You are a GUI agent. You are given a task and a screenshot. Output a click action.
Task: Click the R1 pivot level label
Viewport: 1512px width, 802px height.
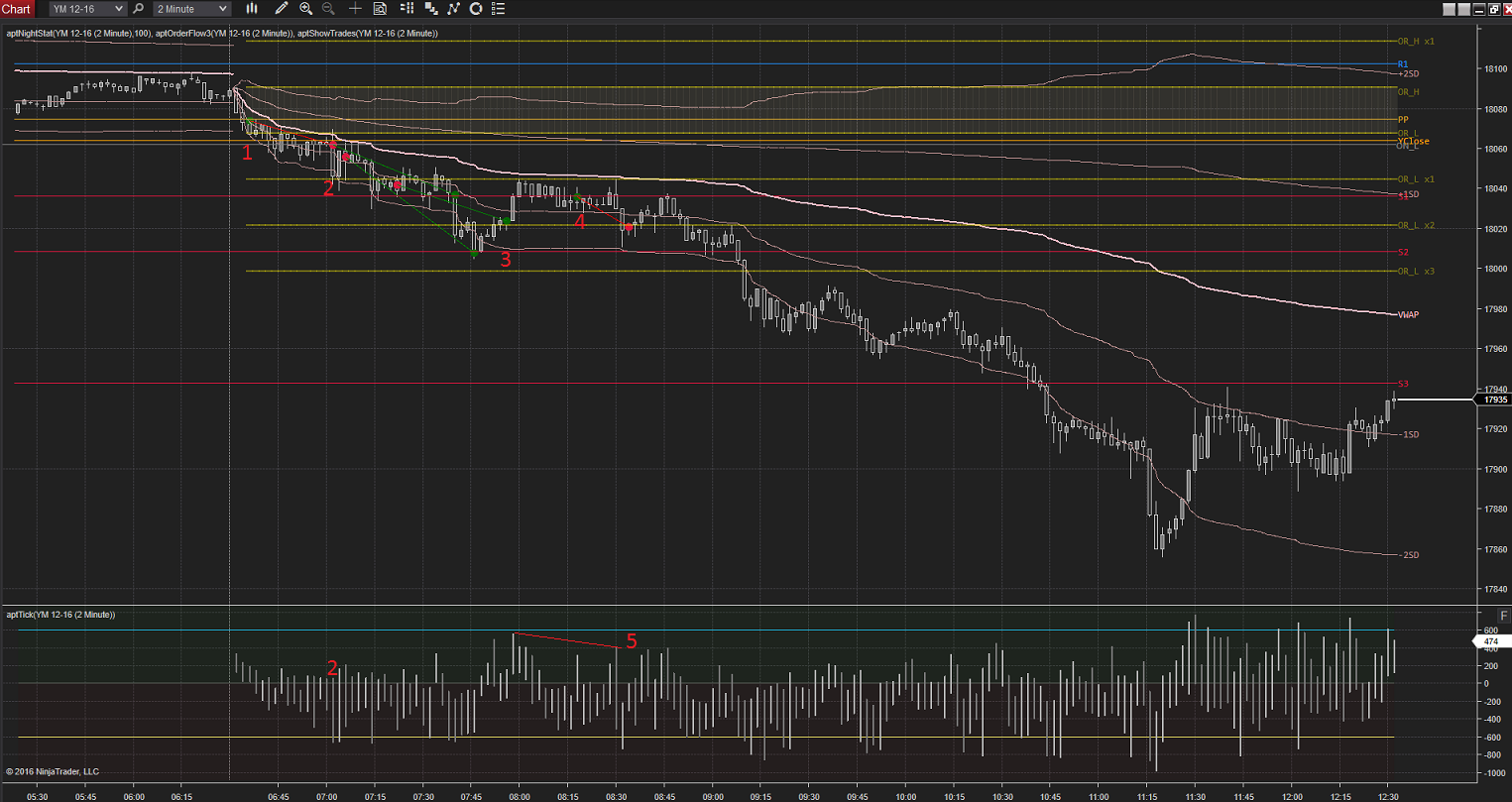pos(1402,64)
